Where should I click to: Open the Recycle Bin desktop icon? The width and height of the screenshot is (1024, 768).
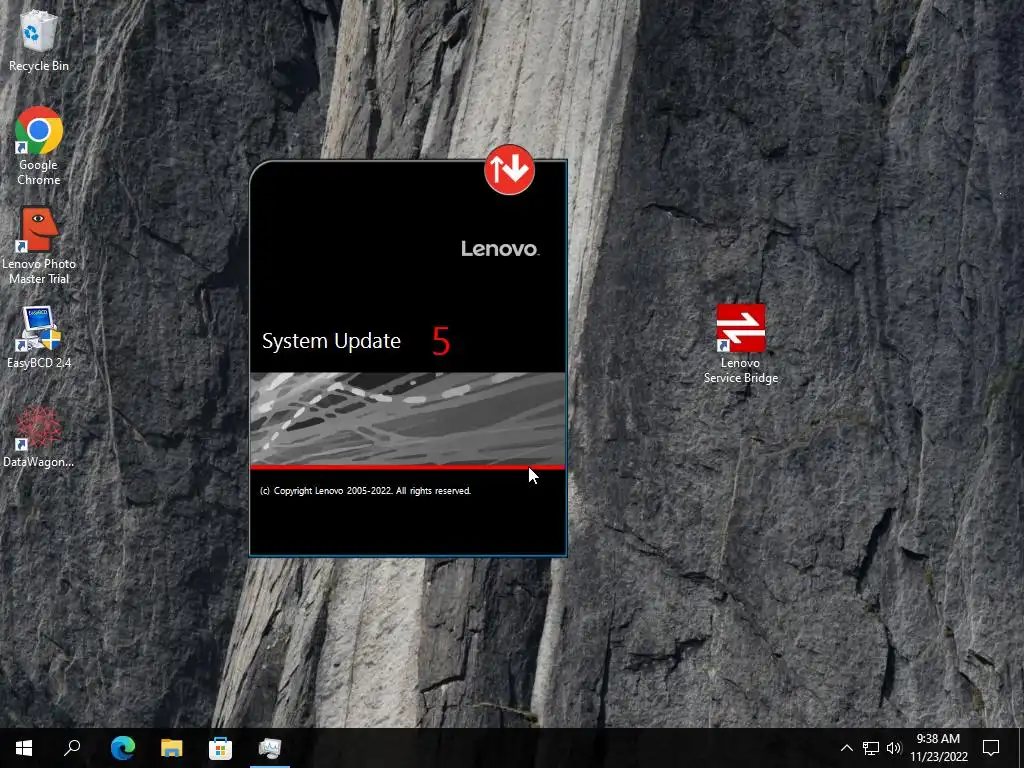pyautogui.click(x=39, y=40)
